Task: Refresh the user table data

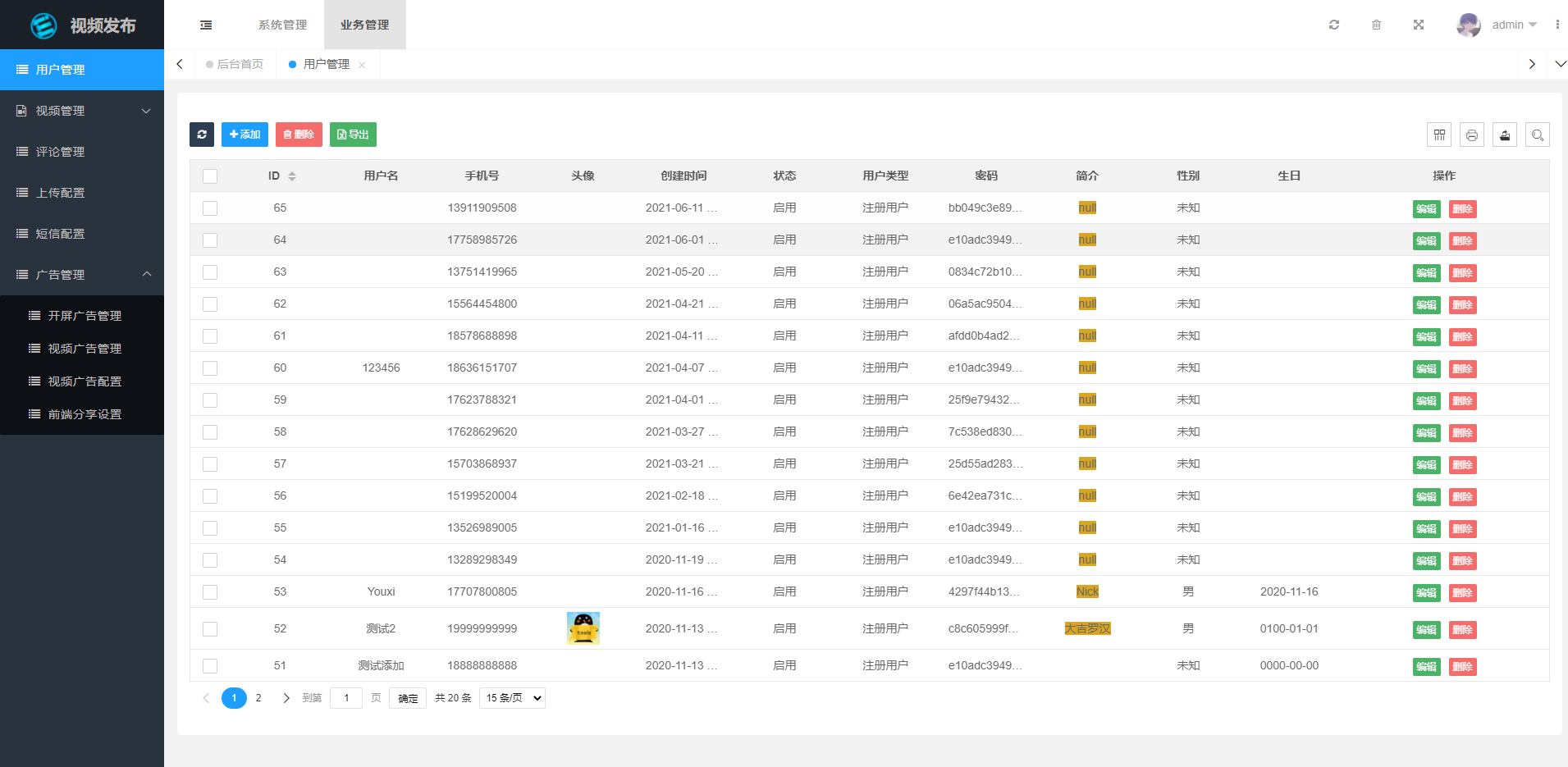Action: click(202, 135)
